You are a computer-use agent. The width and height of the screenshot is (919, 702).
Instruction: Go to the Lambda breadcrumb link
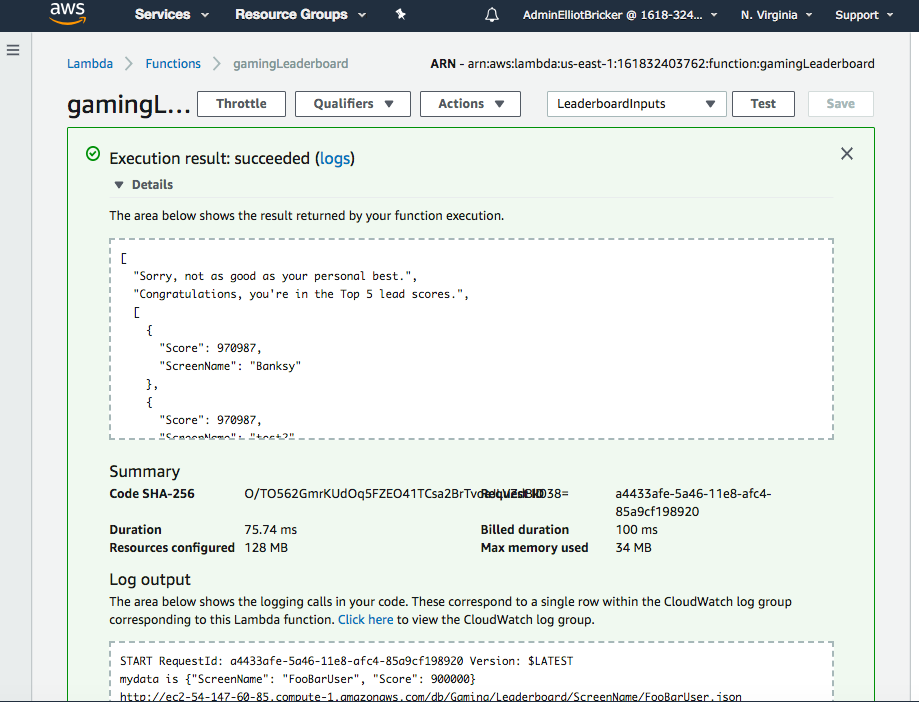(x=90, y=63)
